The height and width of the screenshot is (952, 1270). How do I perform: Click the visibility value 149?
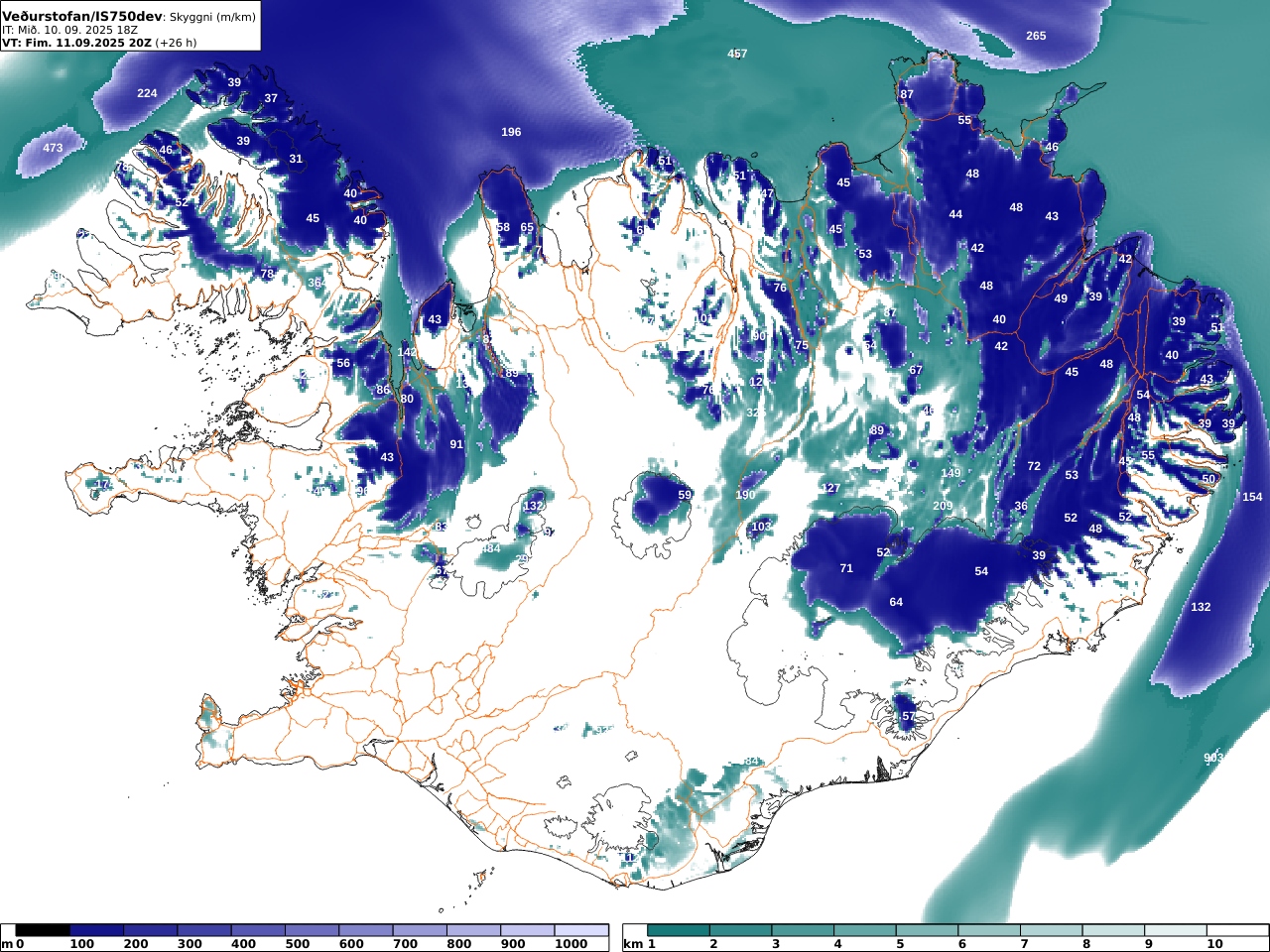coord(951,473)
